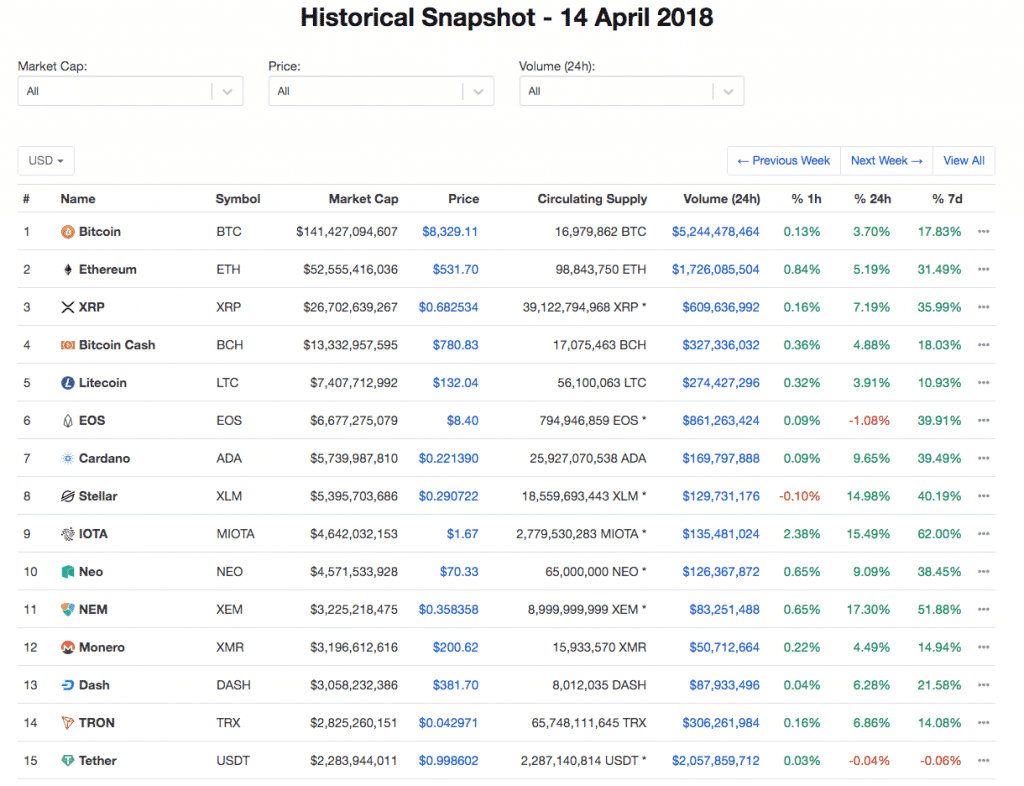The width and height of the screenshot is (1024, 786).
Task: Open the more-options dots for Tether row
Action: pyautogui.click(x=984, y=761)
